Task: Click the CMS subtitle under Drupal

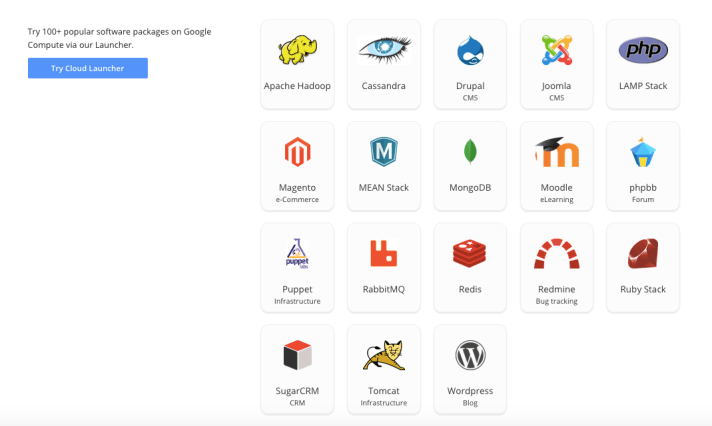Action: 470,98
